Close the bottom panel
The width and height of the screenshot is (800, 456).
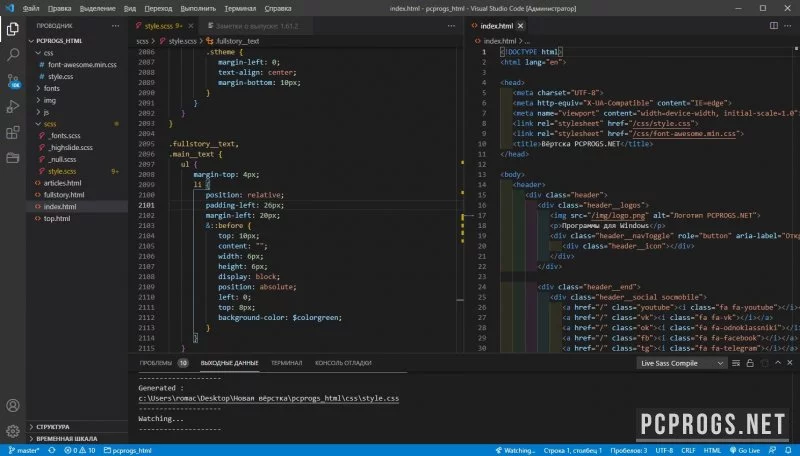[x=790, y=363]
